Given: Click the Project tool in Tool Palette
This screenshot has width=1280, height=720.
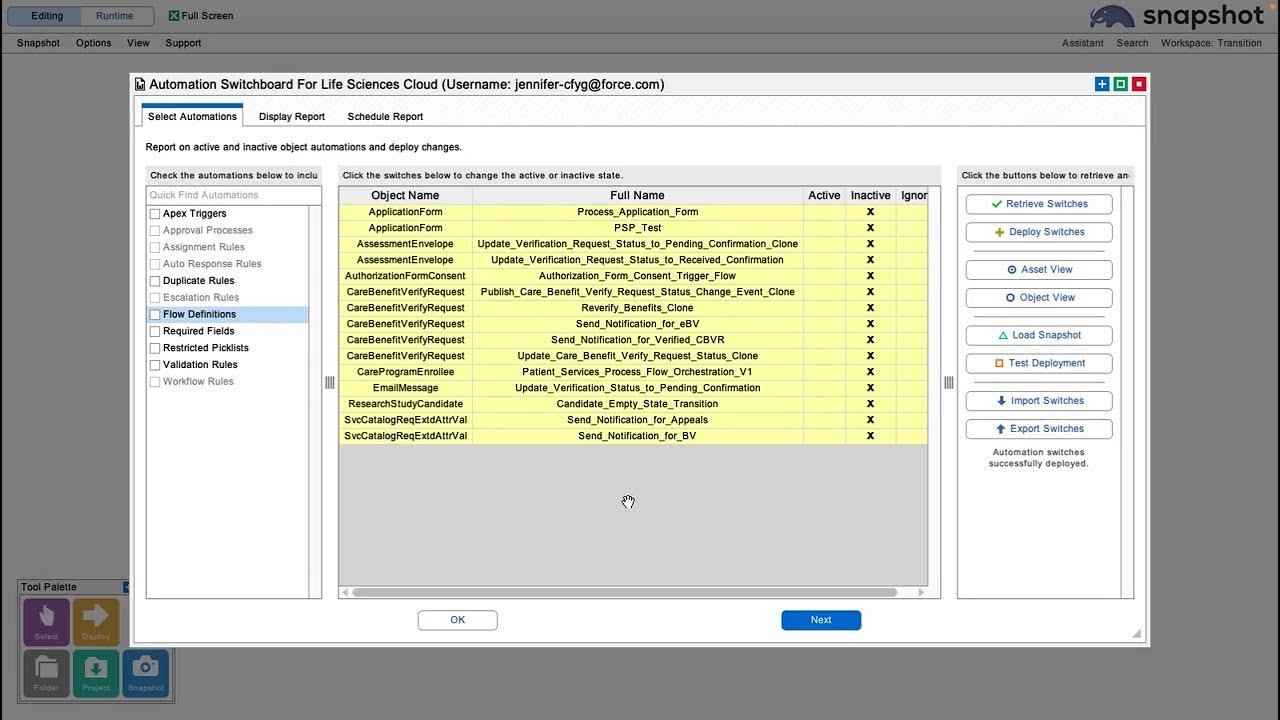Looking at the screenshot, I should (96, 673).
